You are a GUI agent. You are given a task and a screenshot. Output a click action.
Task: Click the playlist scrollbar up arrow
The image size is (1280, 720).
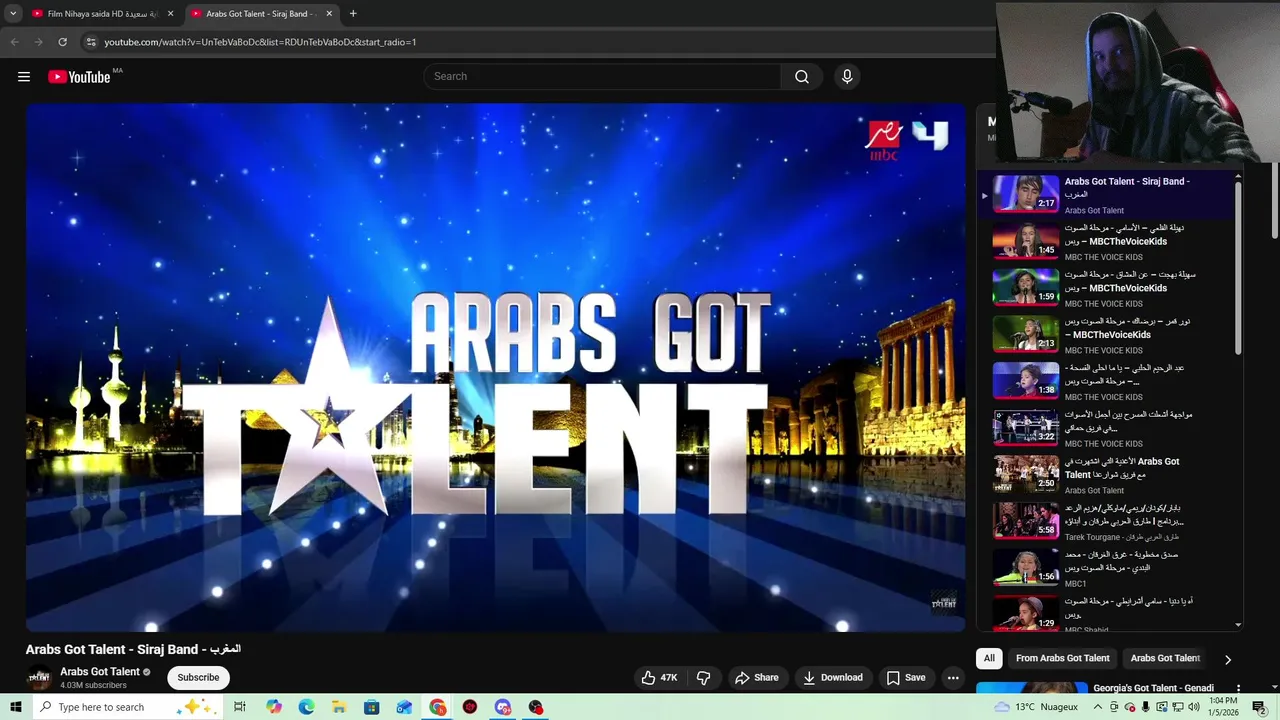click(x=1238, y=177)
